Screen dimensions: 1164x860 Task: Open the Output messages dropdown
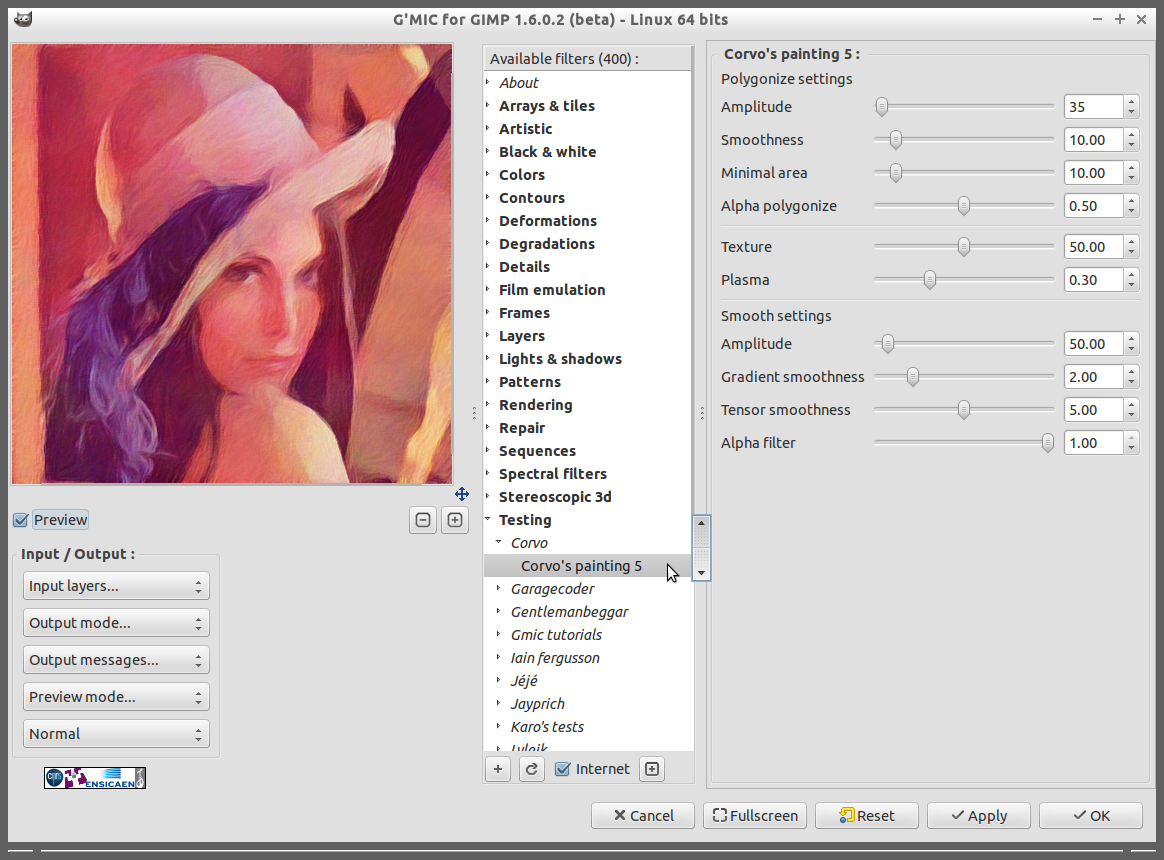click(x=116, y=659)
